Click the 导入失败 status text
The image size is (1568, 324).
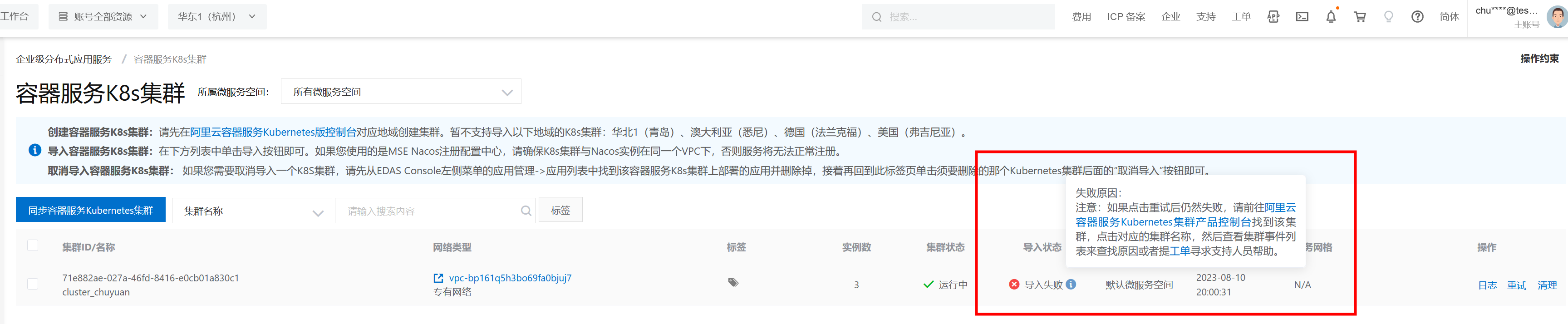[x=1043, y=285]
